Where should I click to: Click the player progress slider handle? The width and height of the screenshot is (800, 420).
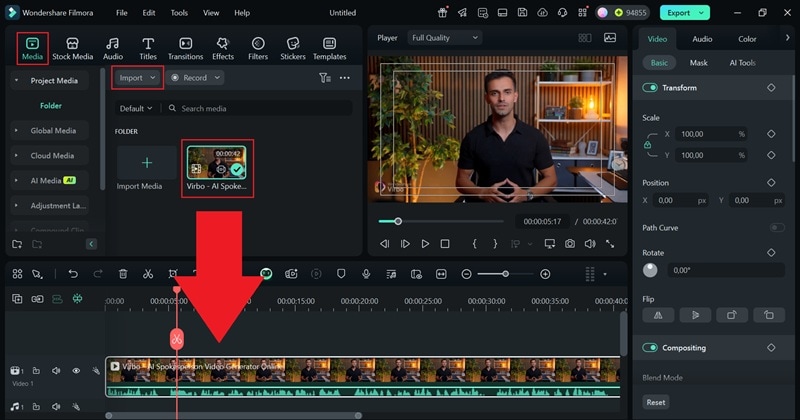398,221
